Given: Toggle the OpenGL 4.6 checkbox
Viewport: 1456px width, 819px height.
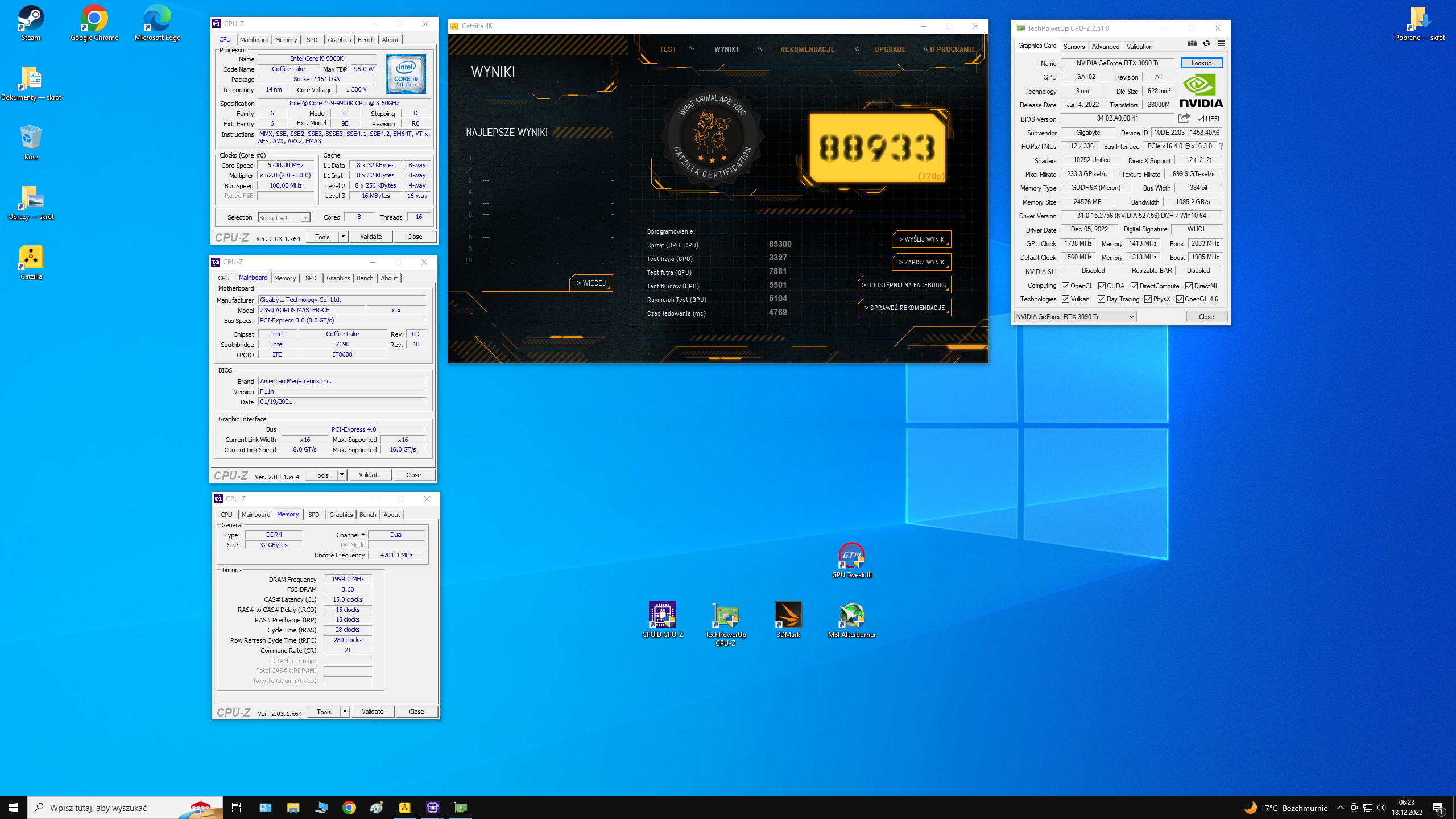Looking at the screenshot, I should coord(1180,299).
